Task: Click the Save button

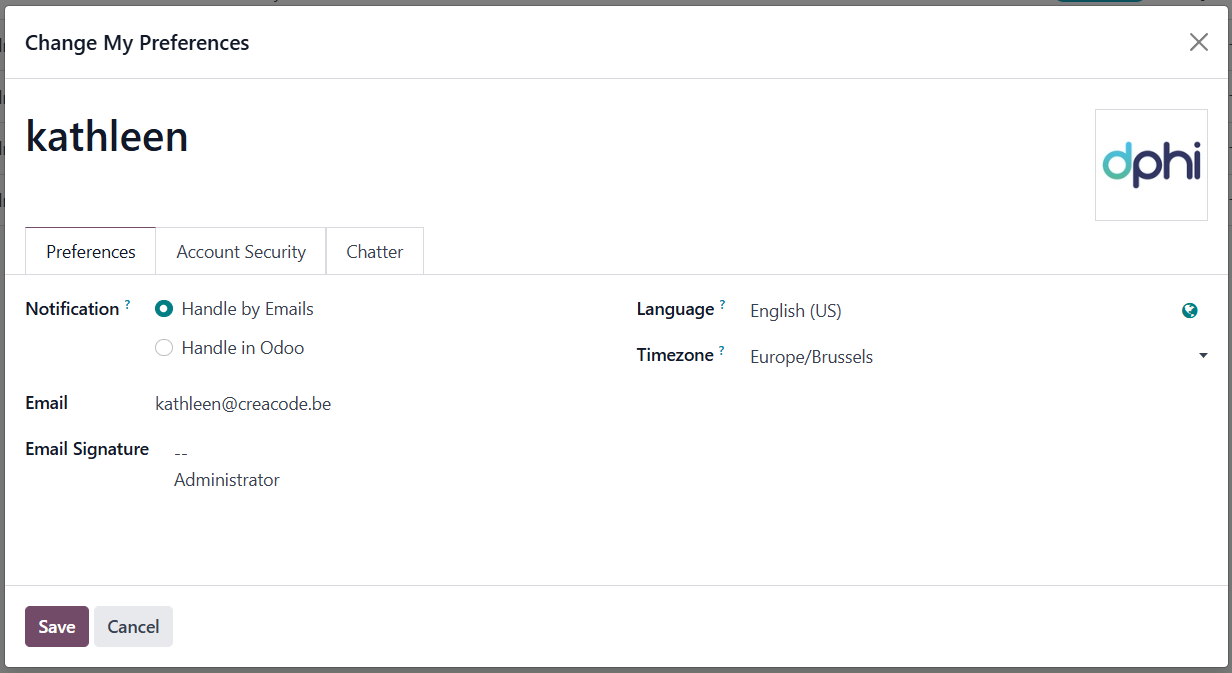Action: 56,626
